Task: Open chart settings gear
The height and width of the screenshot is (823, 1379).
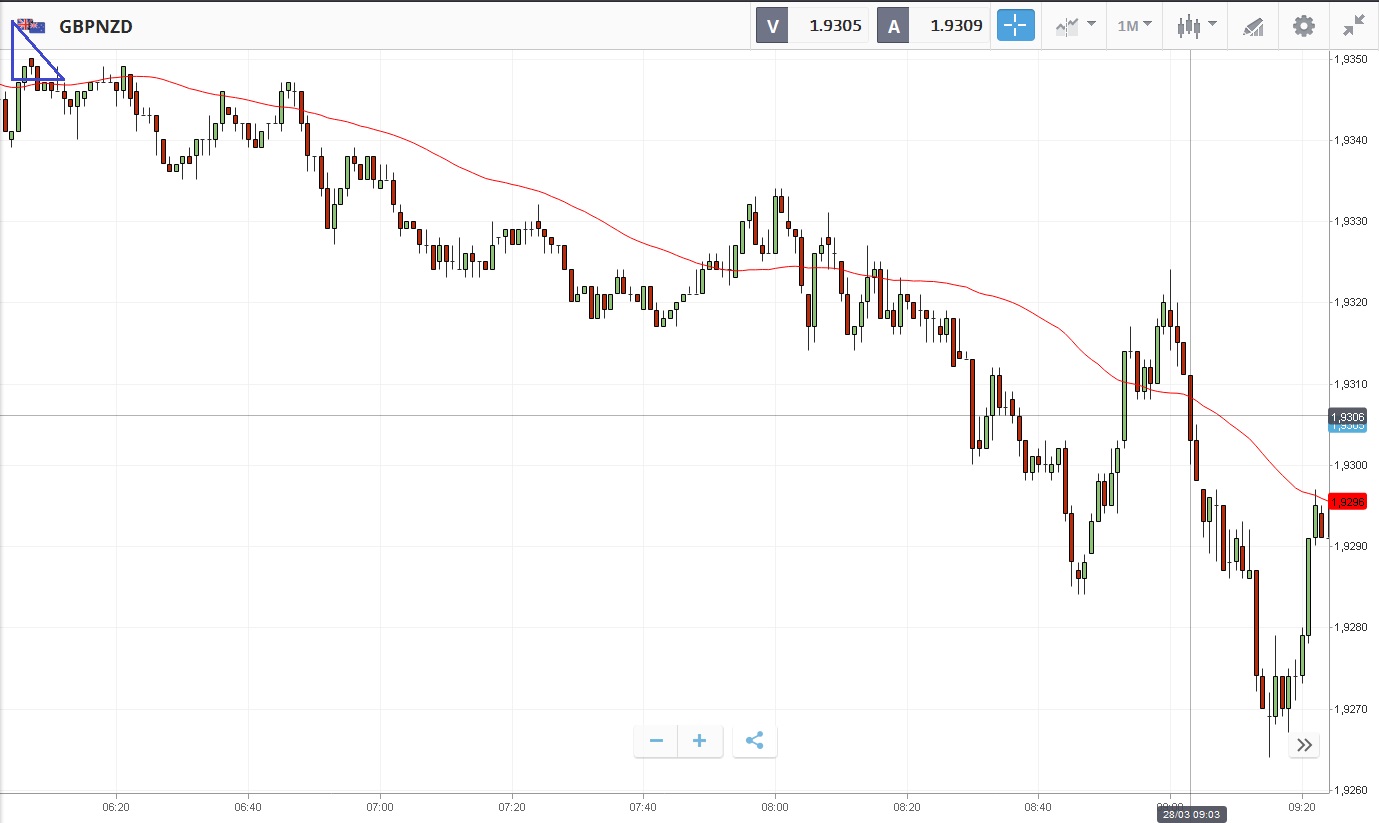Action: [1304, 26]
